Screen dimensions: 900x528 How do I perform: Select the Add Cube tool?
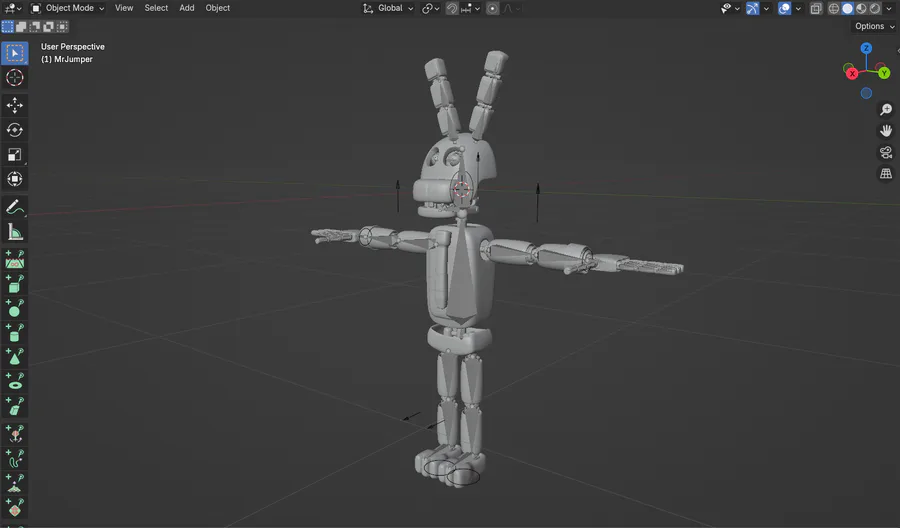tap(15, 284)
